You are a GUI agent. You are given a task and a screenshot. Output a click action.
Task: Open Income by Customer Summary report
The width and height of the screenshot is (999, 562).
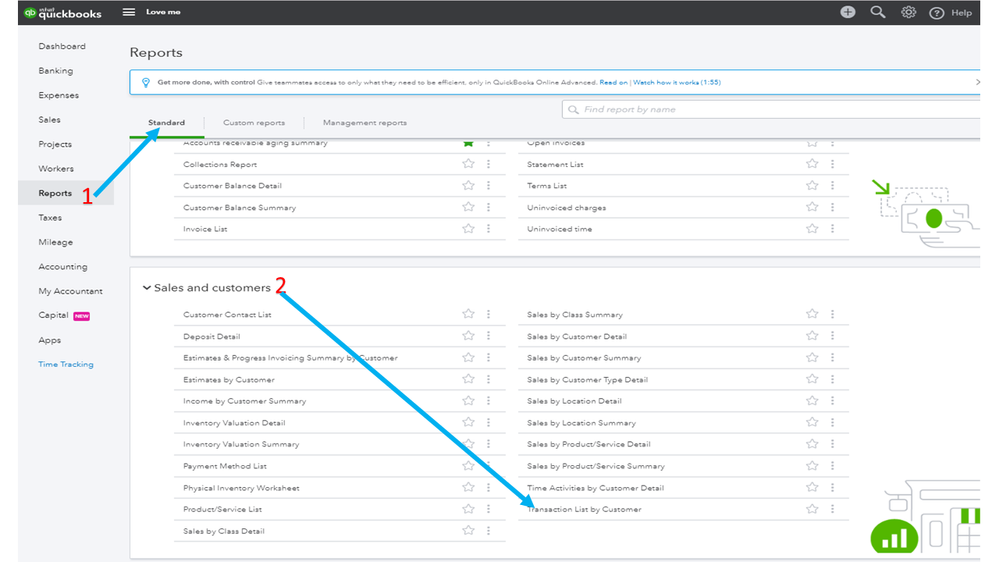point(245,401)
